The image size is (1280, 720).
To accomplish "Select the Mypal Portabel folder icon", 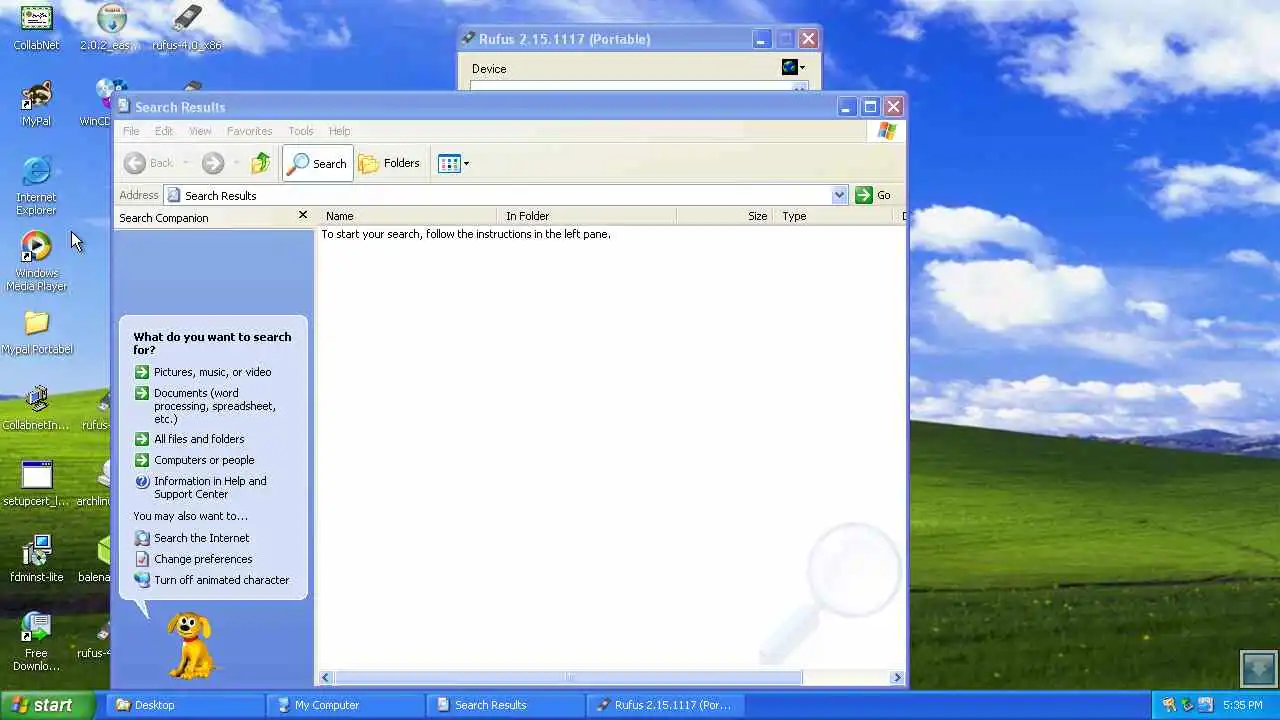I will pyautogui.click(x=37, y=333).
